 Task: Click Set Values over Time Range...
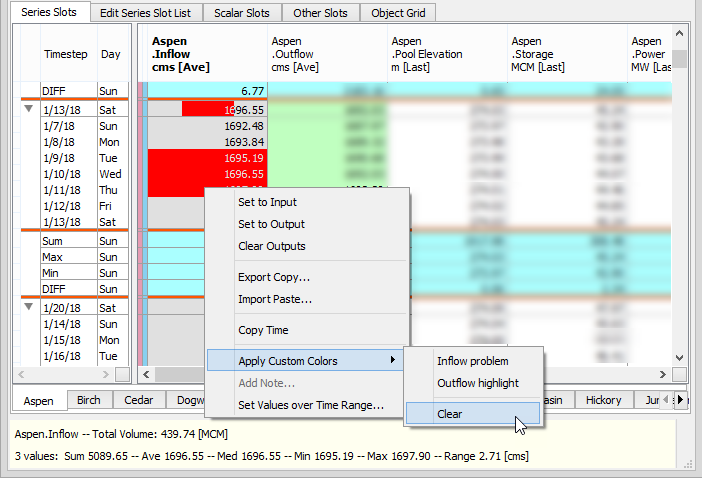311,405
